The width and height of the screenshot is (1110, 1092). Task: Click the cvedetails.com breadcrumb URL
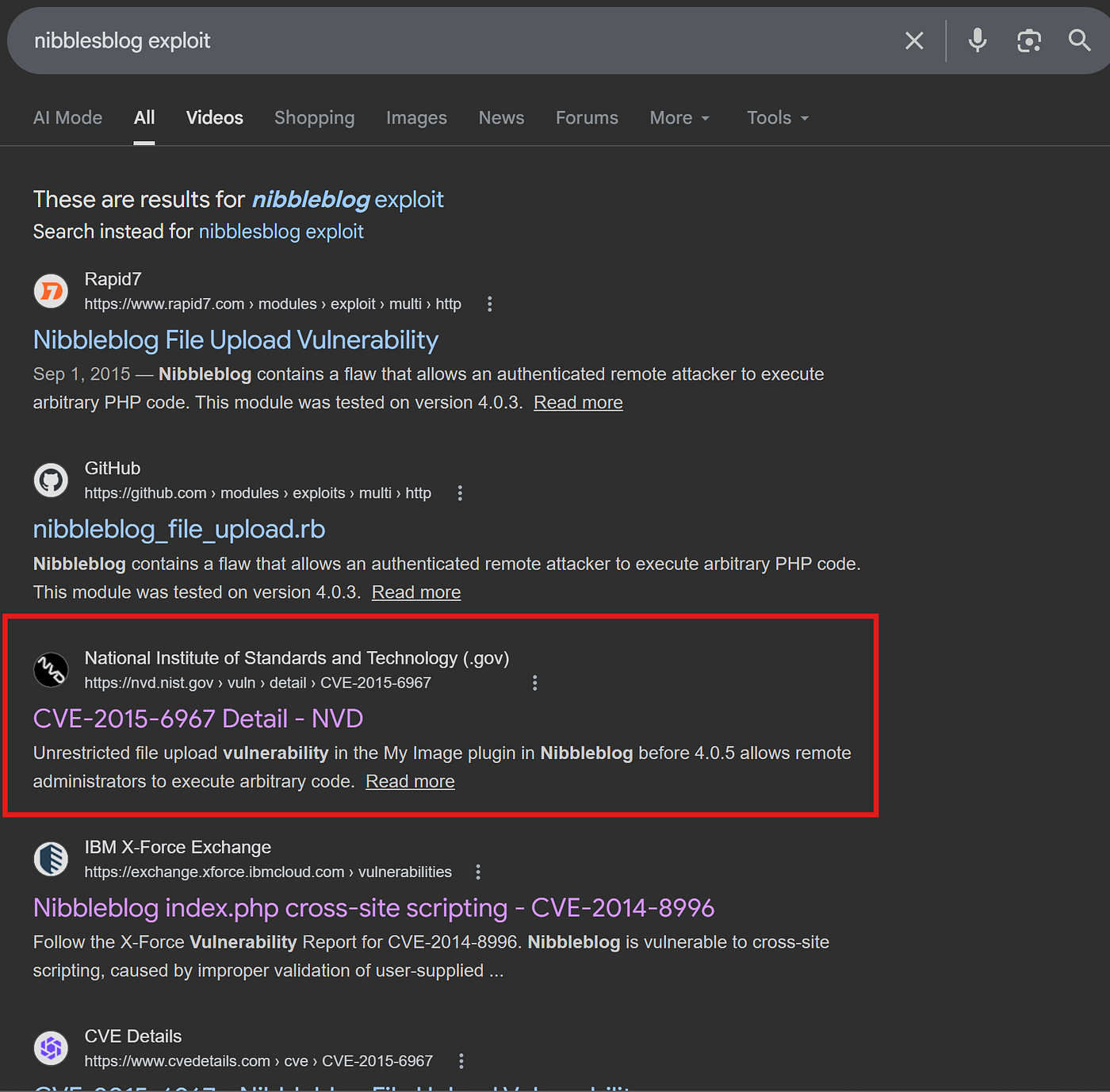258,1061
